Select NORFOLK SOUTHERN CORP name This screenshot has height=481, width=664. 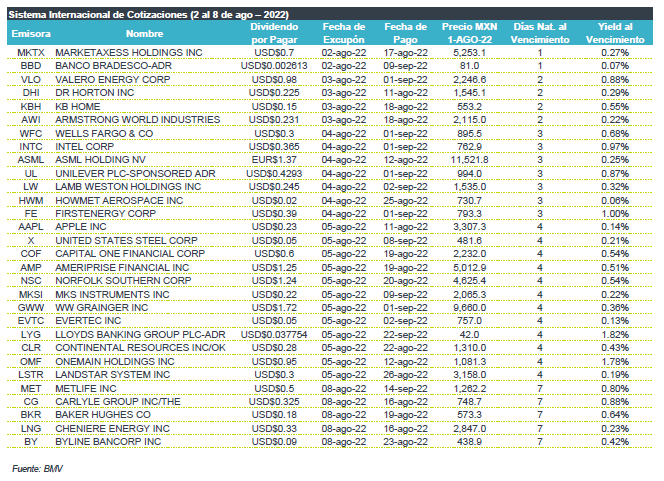point(123,281)
